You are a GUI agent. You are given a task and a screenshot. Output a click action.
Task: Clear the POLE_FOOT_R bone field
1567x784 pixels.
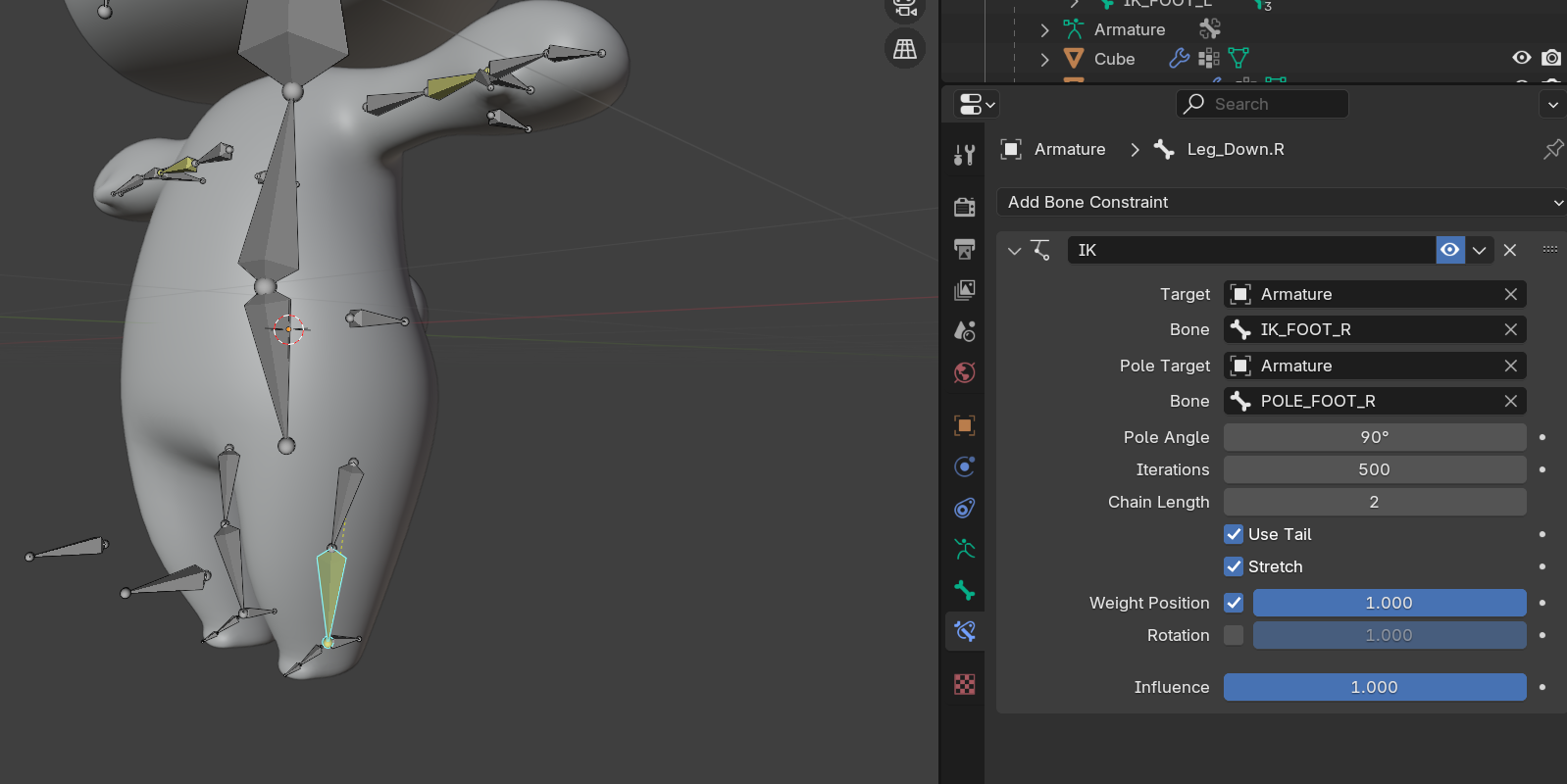point(1510,401)
